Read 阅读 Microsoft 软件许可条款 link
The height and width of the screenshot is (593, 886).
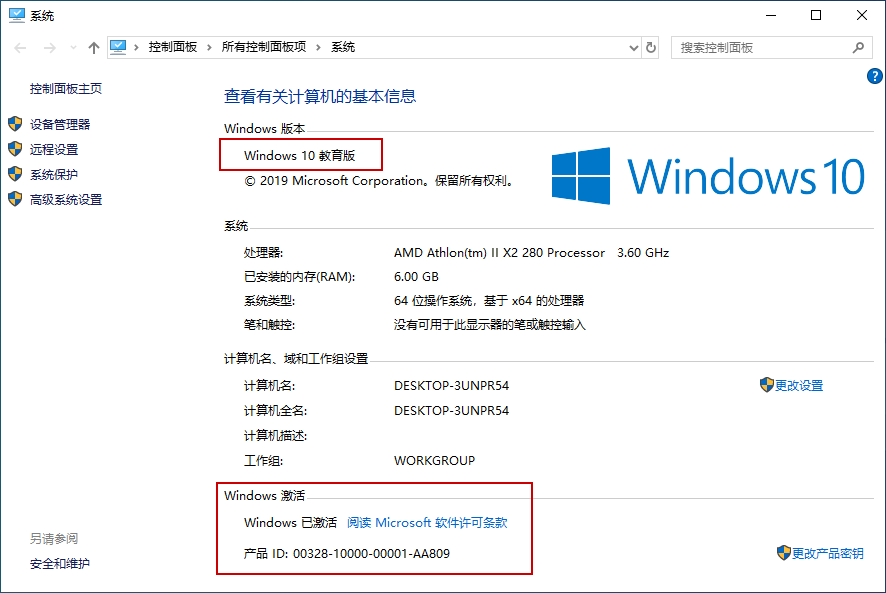(x=427, y=523)
